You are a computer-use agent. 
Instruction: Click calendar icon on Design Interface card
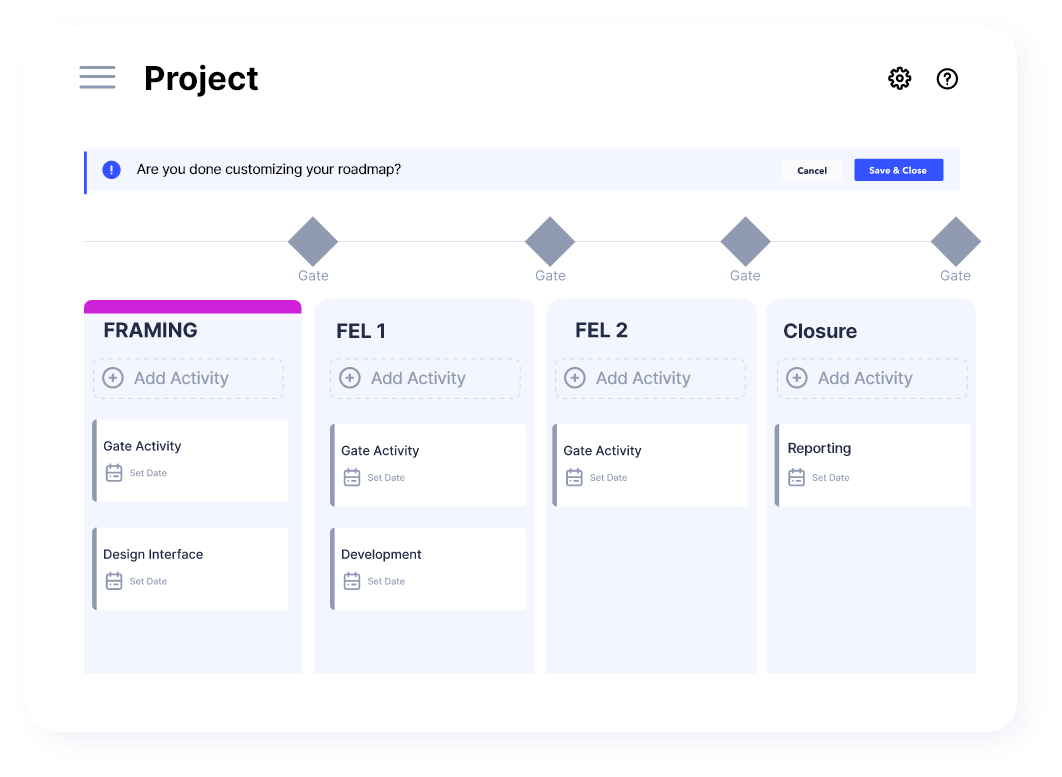(114, 581)
